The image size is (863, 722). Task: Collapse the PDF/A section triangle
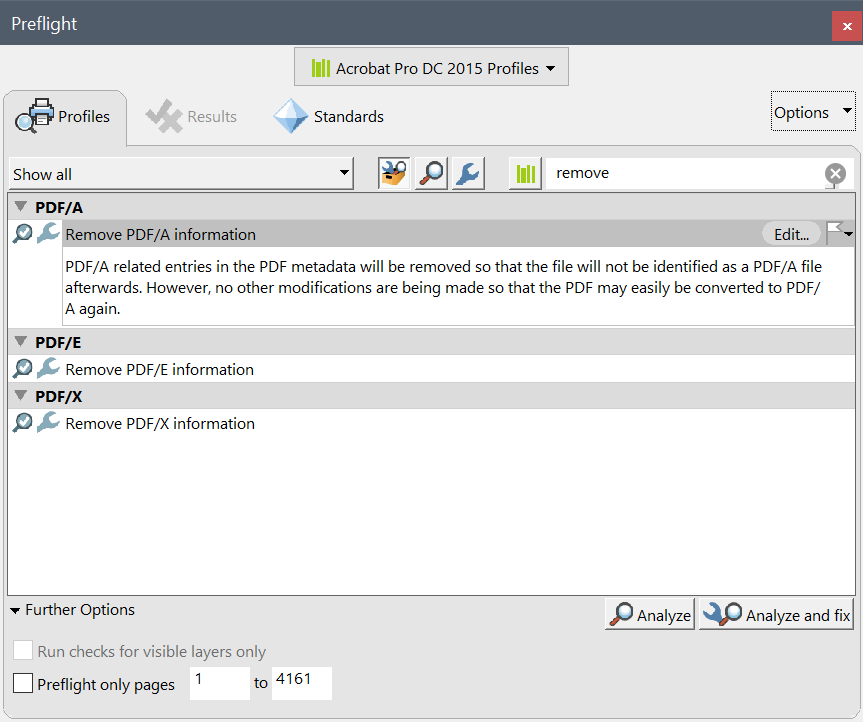(19, 207)
